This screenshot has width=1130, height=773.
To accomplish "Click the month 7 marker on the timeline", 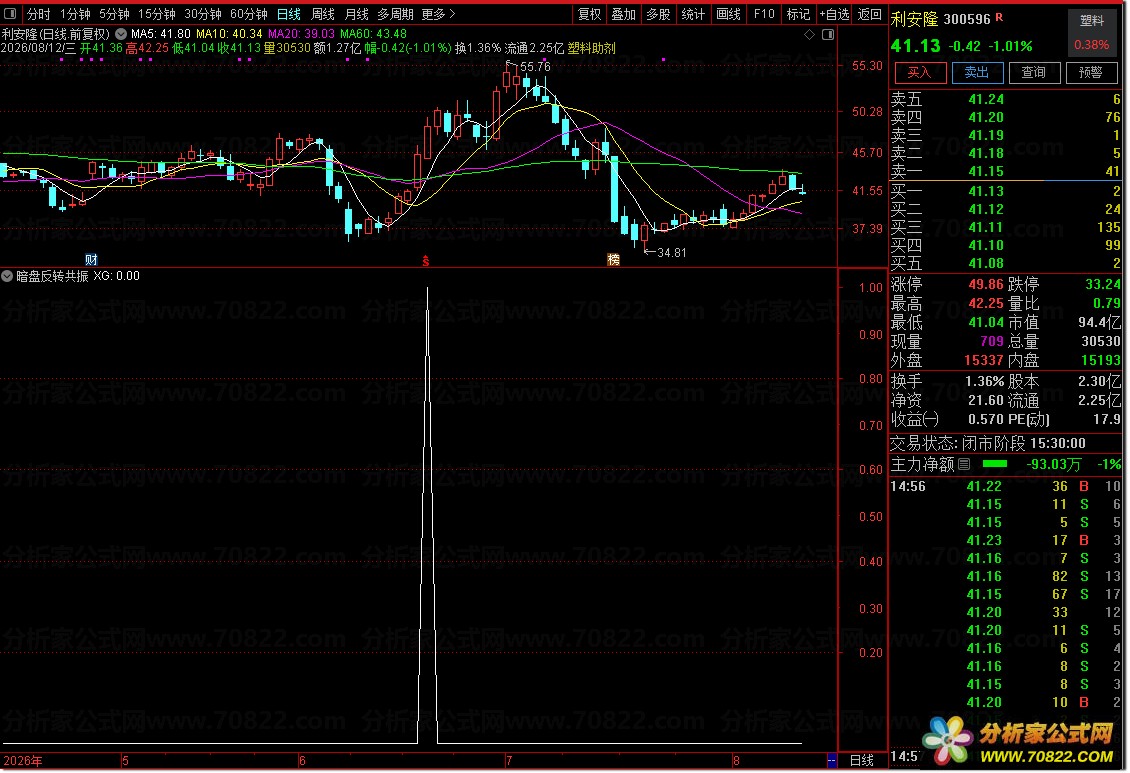I will [510, 761].
